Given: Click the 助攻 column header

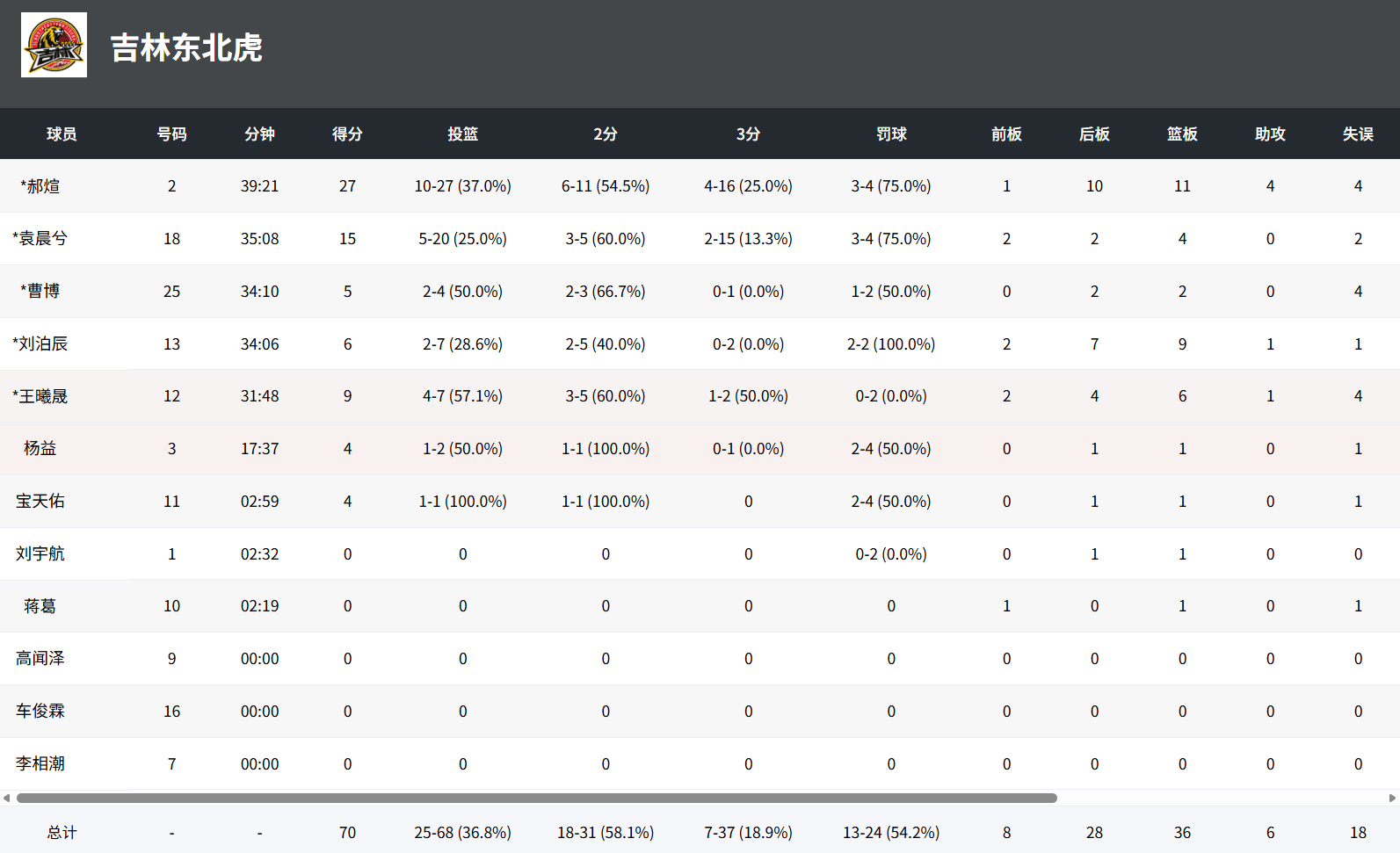Looking at the screenshot, I should pyautogui.click(x=1270, y=134).
